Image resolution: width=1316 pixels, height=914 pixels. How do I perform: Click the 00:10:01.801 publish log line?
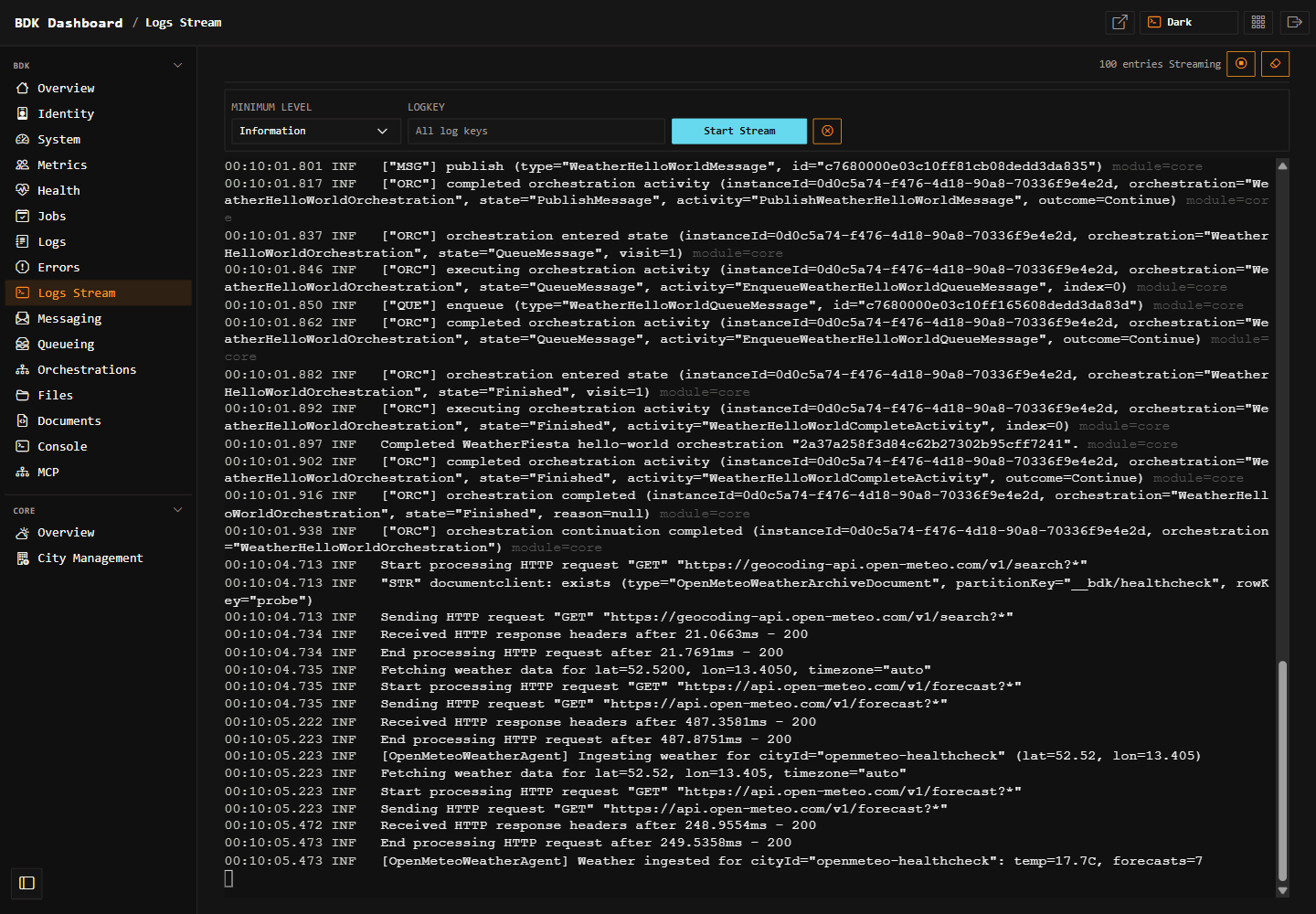[x=714, y=166]
